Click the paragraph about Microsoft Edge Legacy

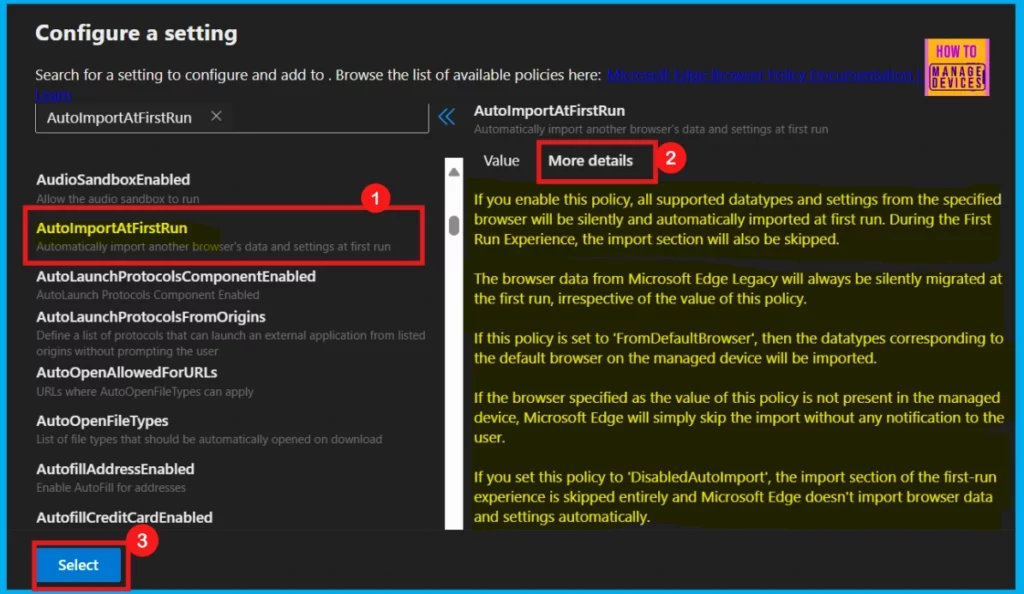(x=738, y=289)
